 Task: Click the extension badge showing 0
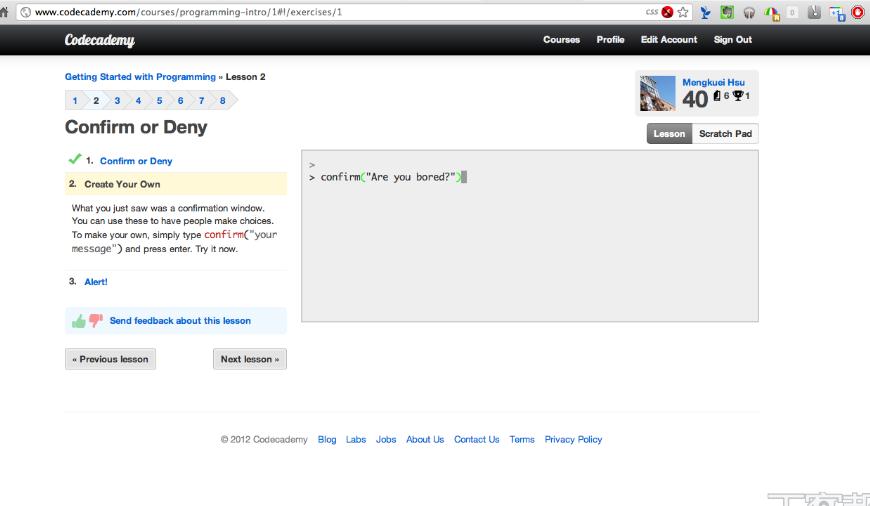tap(792, 12)
